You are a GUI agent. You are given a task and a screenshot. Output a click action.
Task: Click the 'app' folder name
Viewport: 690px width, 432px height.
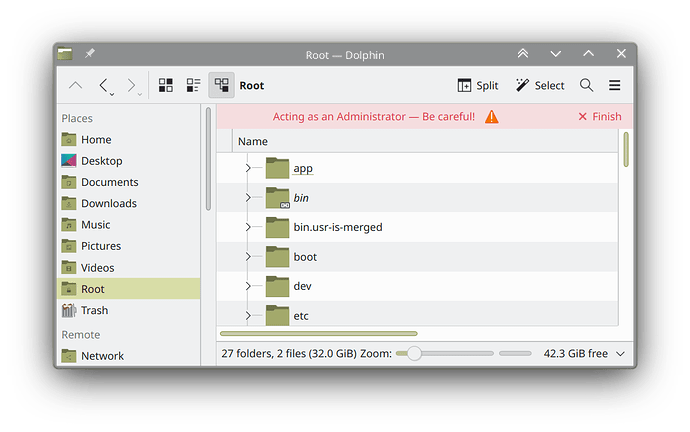(x=303, y=168)
